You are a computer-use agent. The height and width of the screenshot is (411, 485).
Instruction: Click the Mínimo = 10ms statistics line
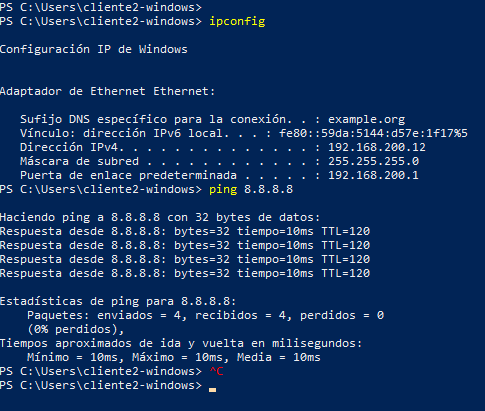[174, 357]
